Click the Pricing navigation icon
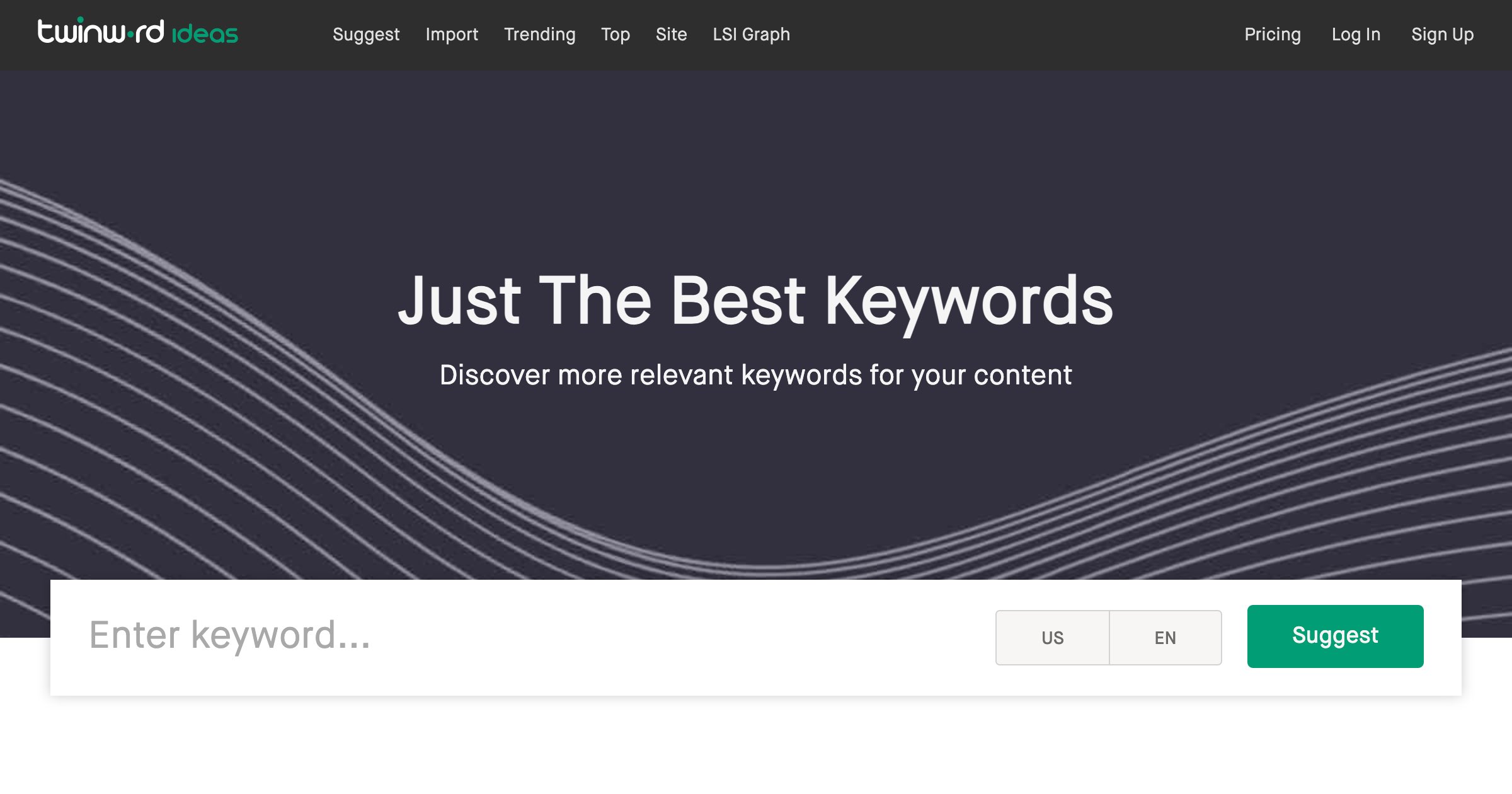Viewport: 1512px width, 794px height. (x=1271, y=34)
